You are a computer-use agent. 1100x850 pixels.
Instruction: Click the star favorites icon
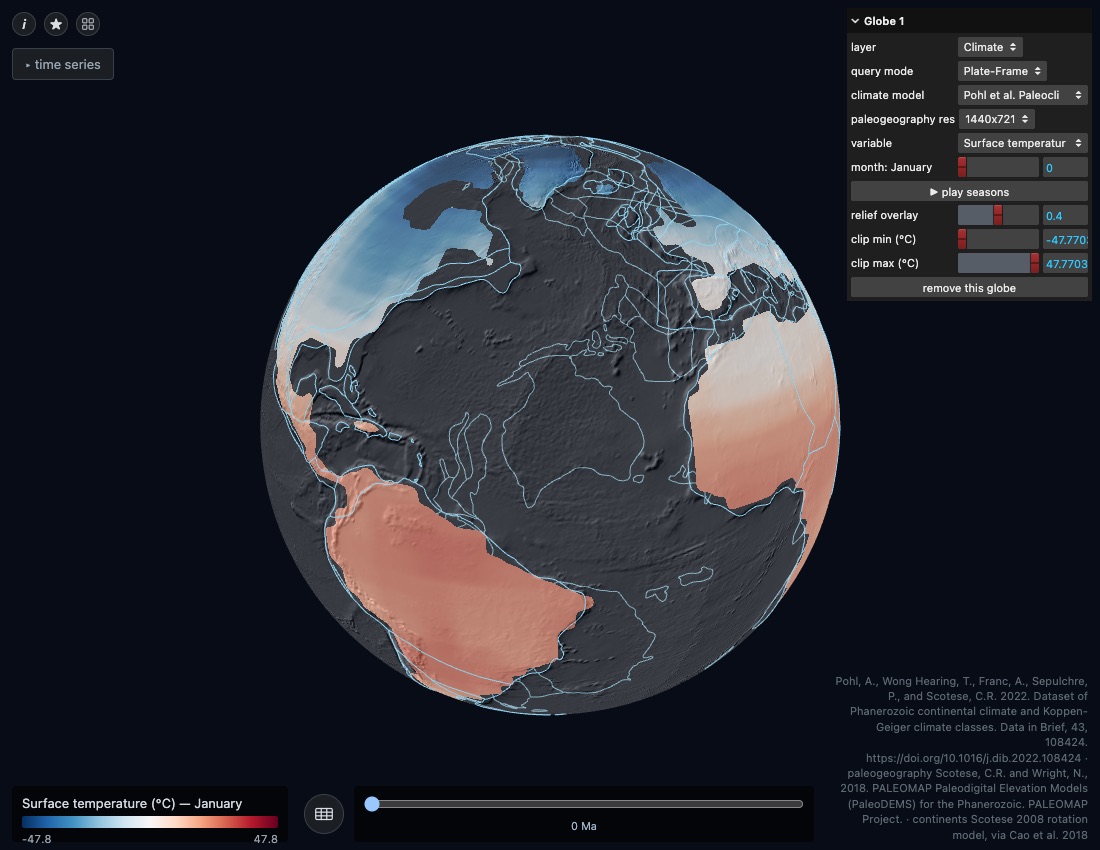click(x=56, y=25)
